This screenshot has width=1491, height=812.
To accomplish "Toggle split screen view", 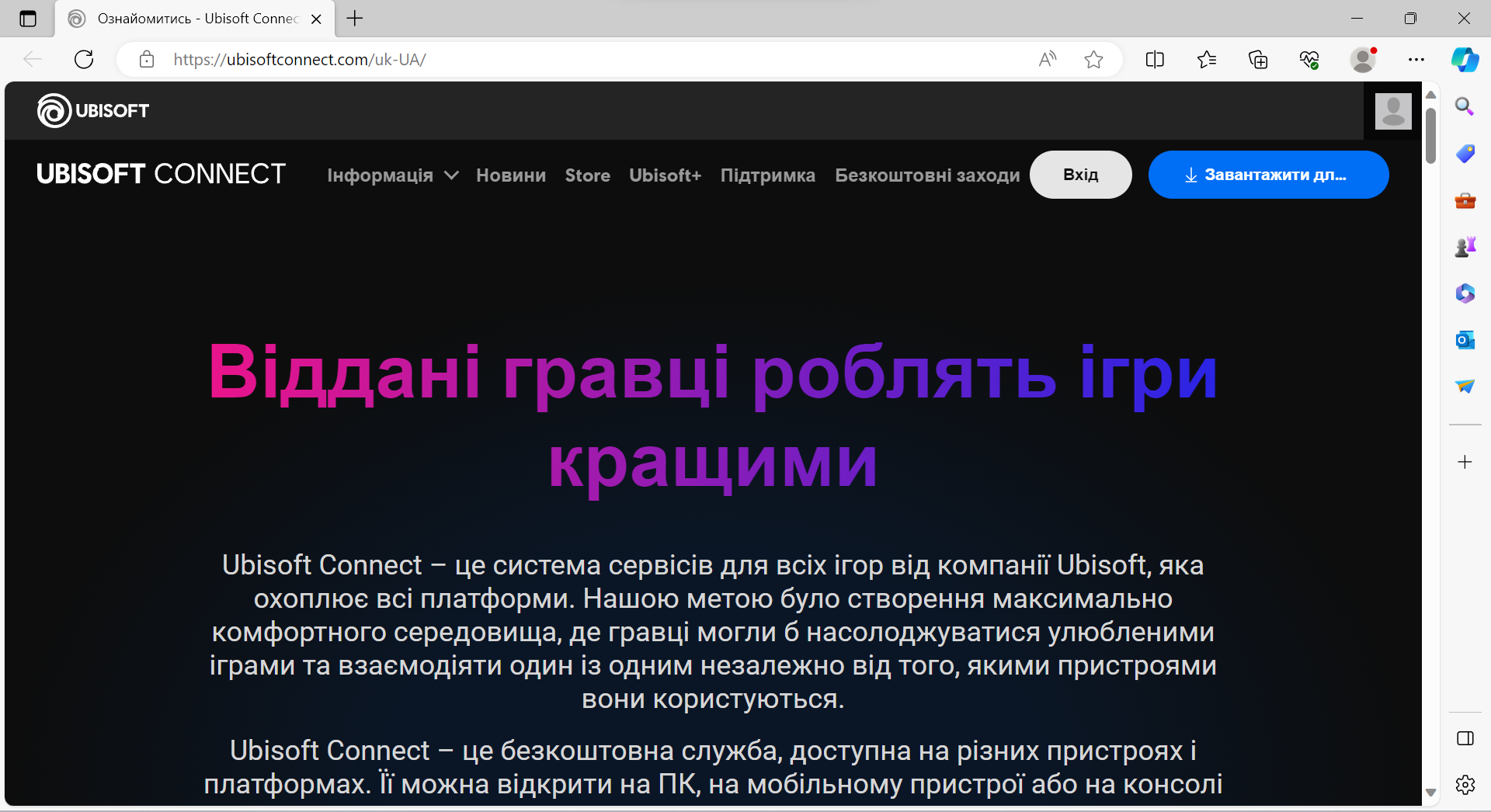I will click(x=1155, y=59).
